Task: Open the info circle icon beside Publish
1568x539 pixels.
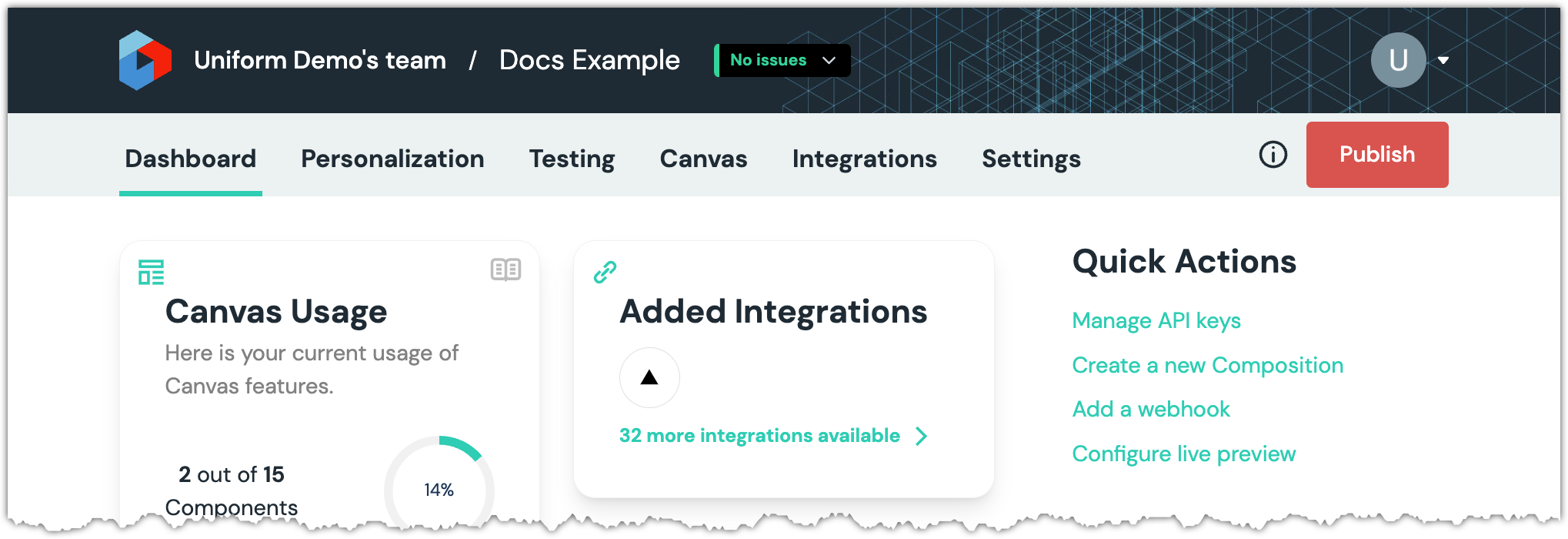Action: (1273, 155)
